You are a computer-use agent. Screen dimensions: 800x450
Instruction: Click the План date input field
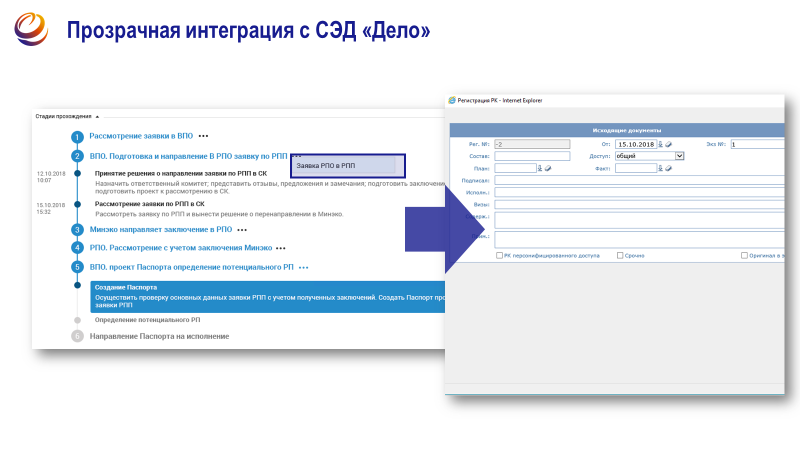coord(515,168)
